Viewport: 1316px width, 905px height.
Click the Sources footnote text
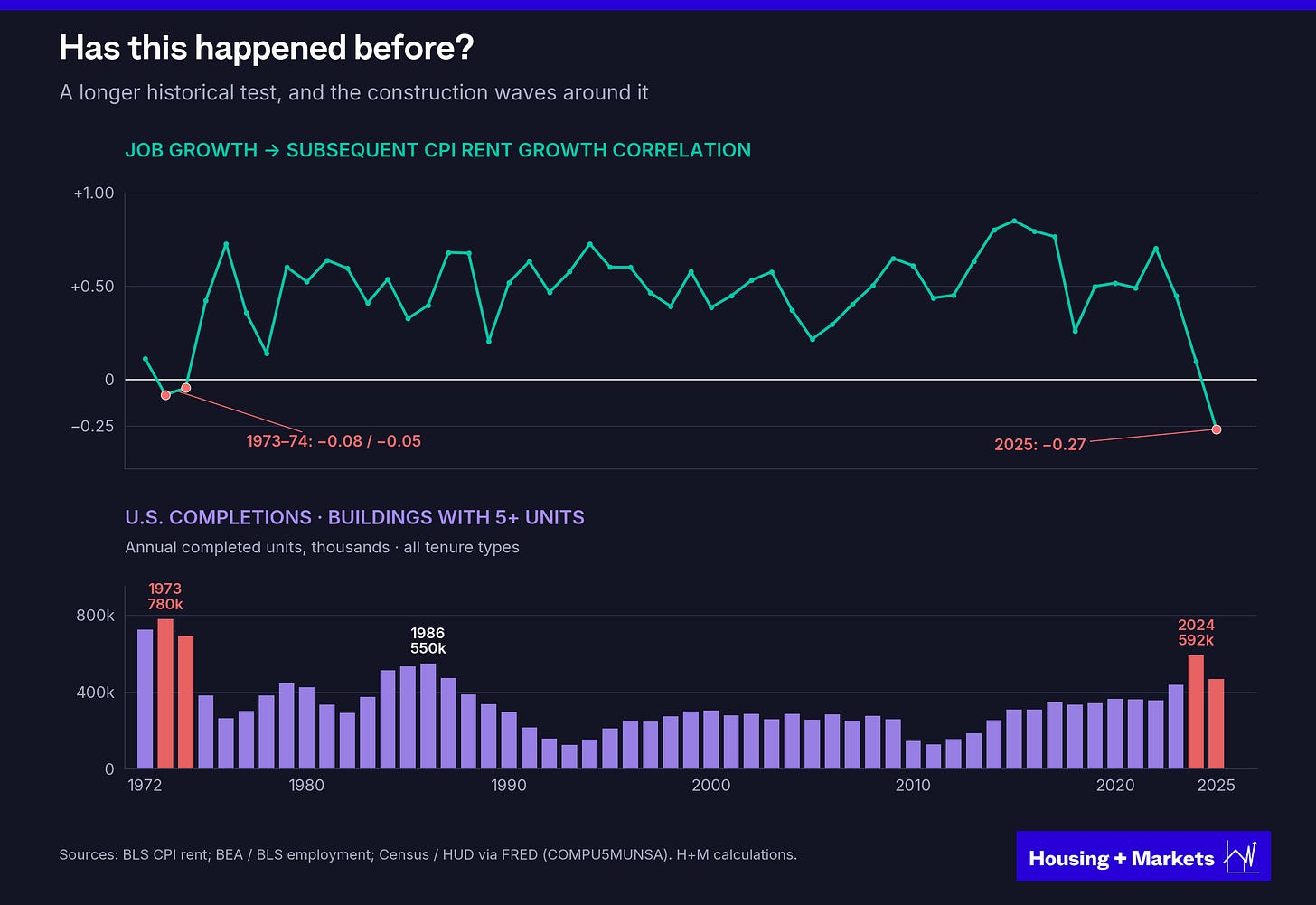[x=428, y=854]
